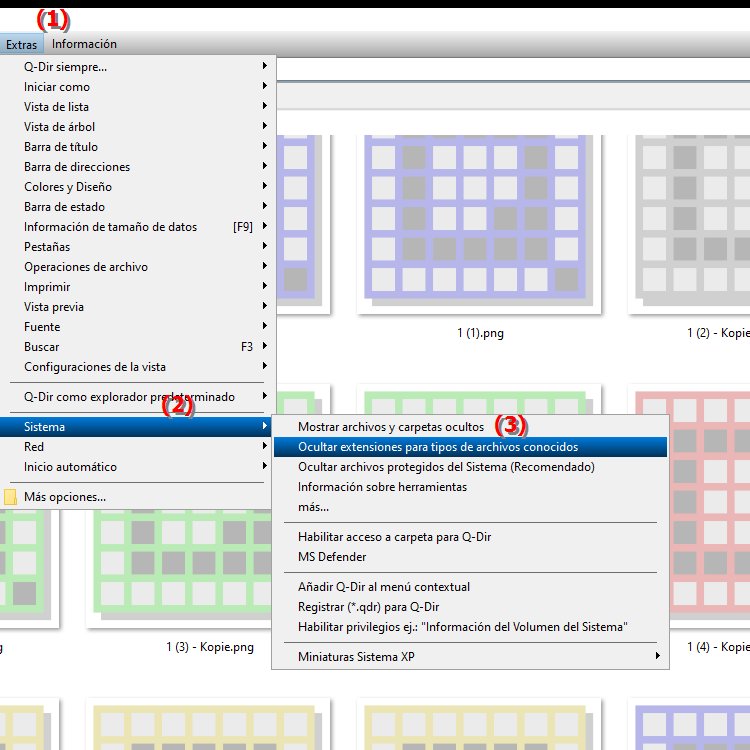This screenshot has height=750, width=750.
Task: Click the arrow beside Q-Dir siempre...
Action: (265, 66)
